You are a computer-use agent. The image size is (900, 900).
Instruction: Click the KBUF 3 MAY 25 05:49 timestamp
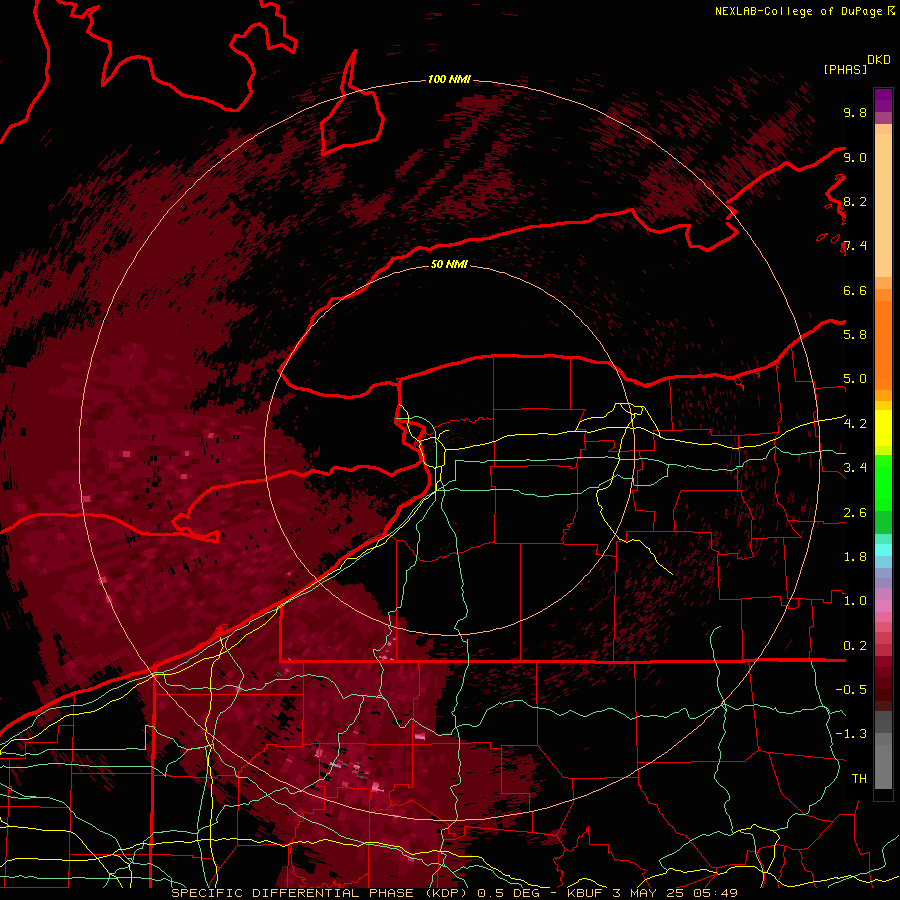point(652,893)
